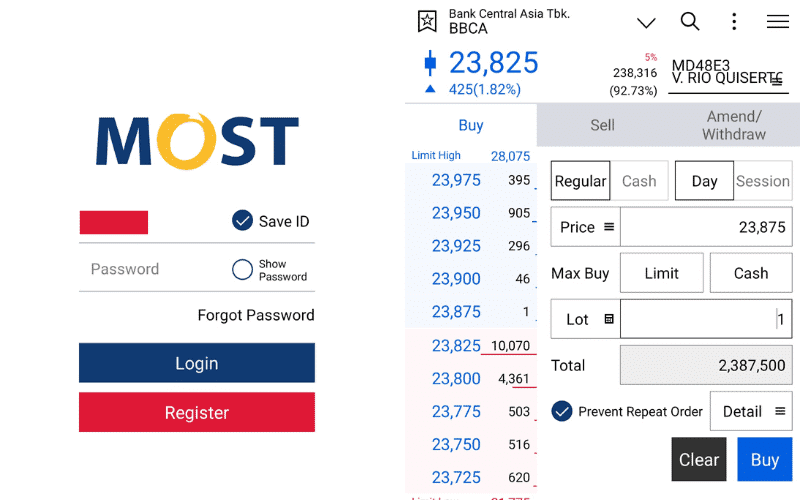This screenshot has height=500, width=800.
Task: Switch to the Sell tab
Action: pos(602,125)
